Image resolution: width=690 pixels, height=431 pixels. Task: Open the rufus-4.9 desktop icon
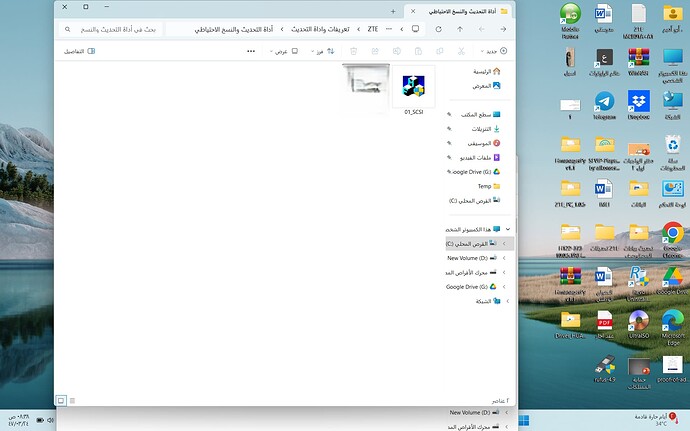coord(604,368)
